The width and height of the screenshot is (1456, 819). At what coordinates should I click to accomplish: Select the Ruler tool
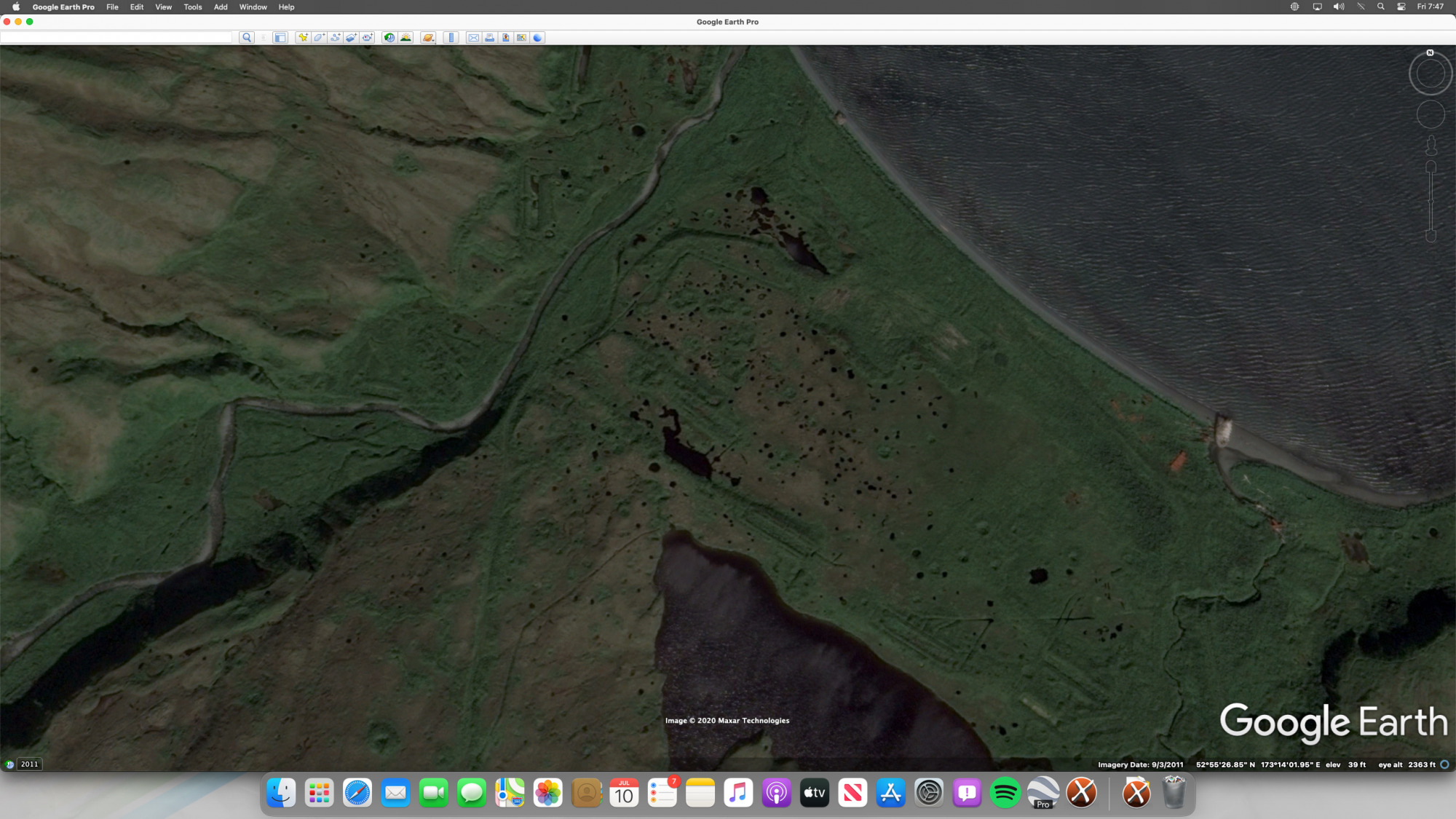(451, 38)
